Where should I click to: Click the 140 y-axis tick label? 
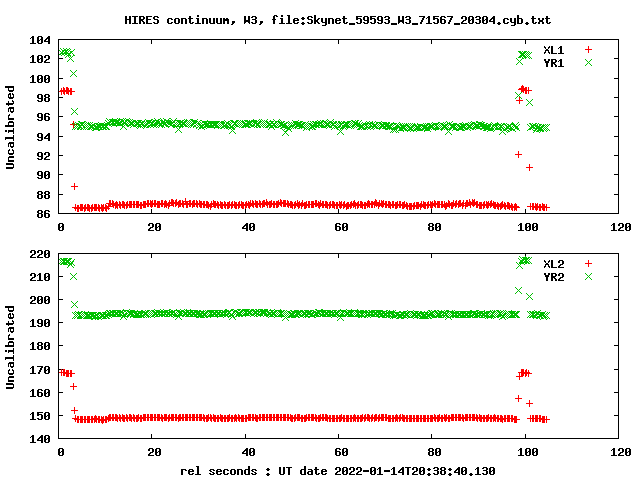pos(40,439)
